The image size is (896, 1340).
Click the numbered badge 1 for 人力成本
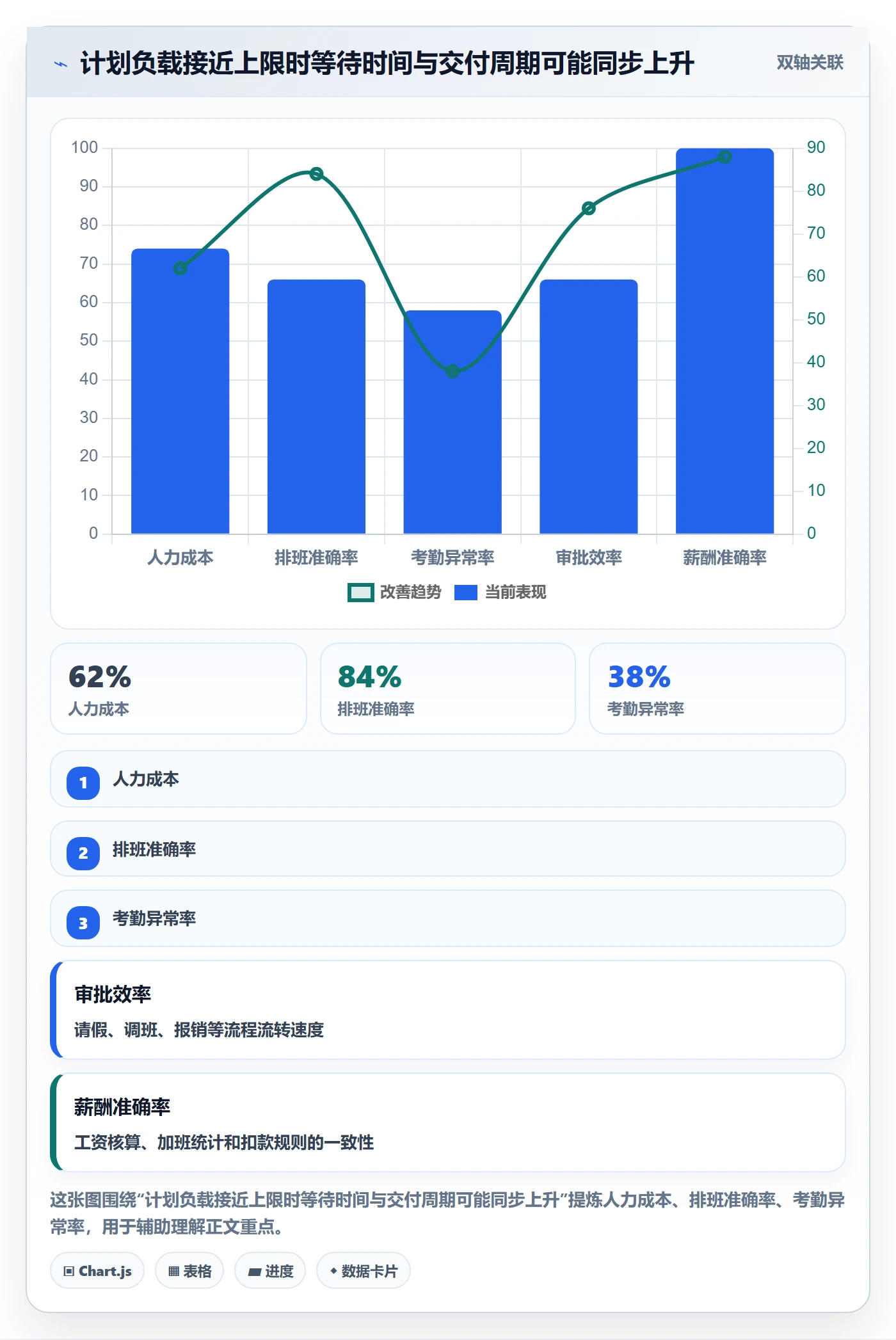83,783
